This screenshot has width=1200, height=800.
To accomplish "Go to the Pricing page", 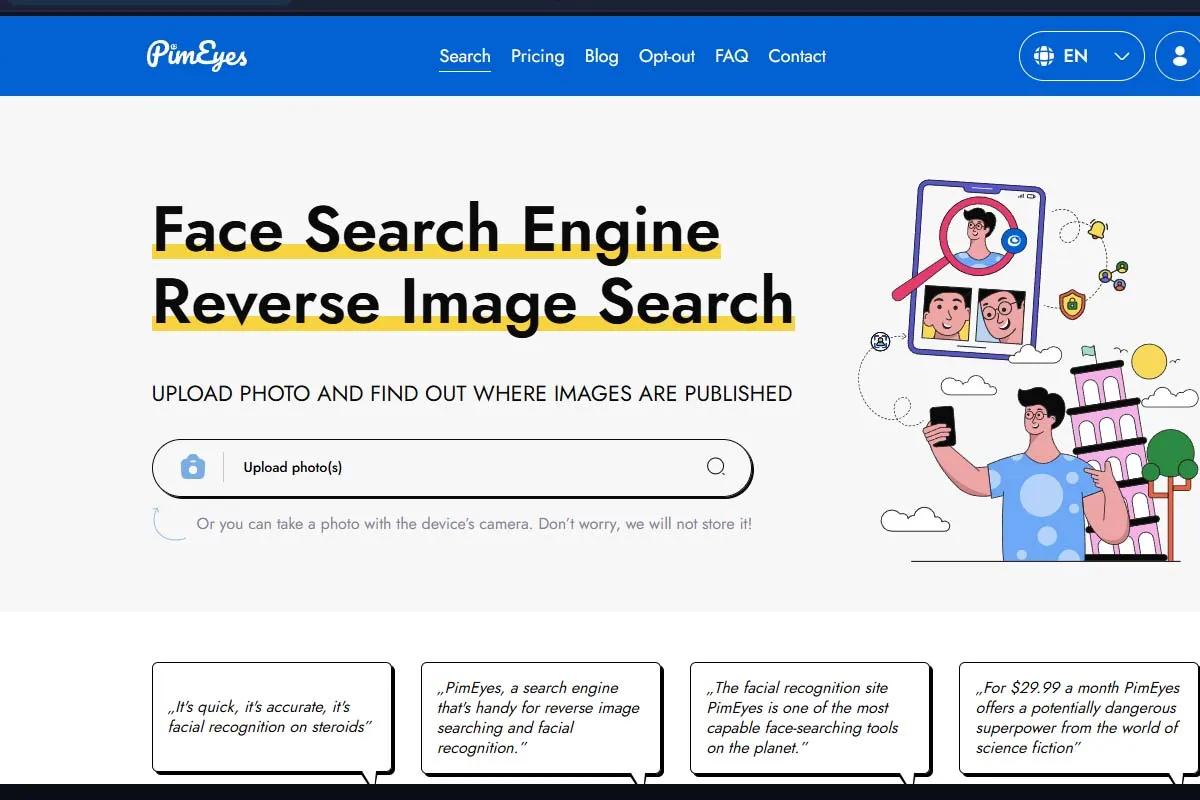I will (x=537, y=56).
